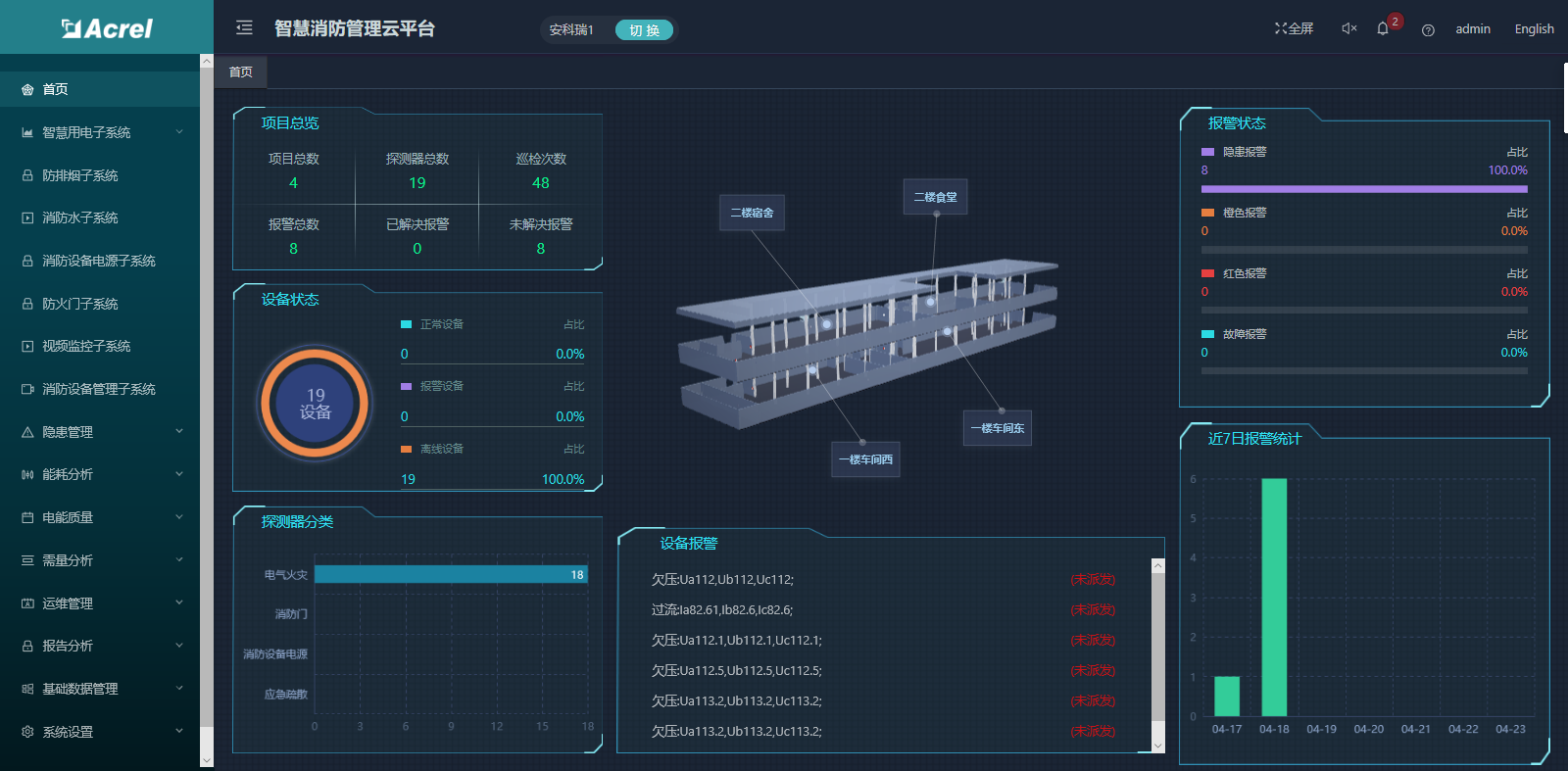
Task: Open the 防排烟子系统 menu item
Action: tap(100, 175)
